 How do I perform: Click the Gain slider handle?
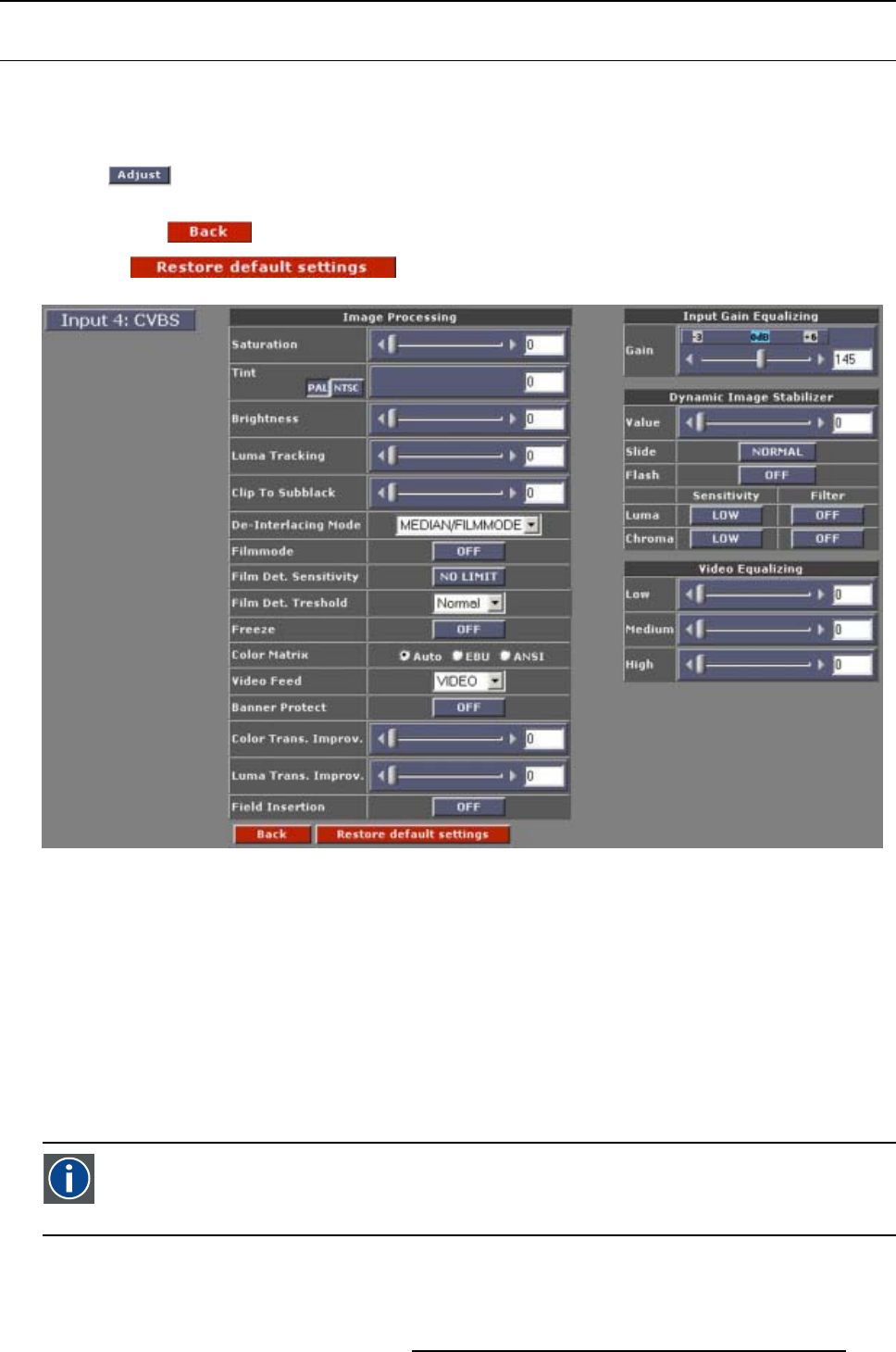pyautogui.click(x=761, y=358)
